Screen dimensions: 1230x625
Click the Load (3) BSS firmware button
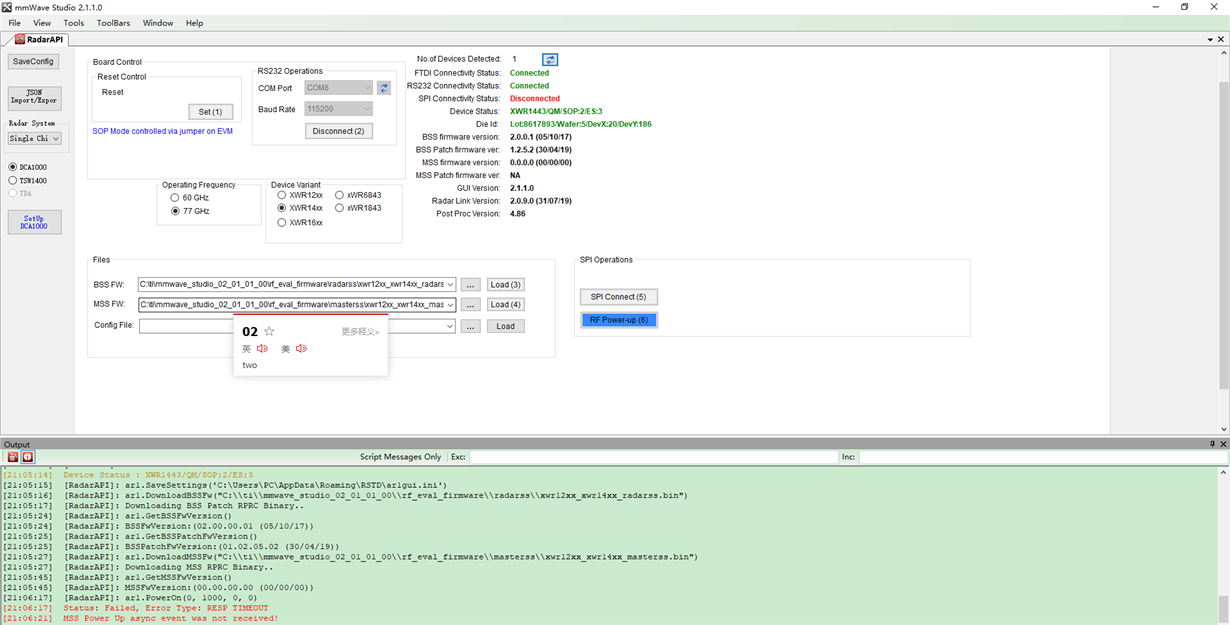click(x=506, y=285)
